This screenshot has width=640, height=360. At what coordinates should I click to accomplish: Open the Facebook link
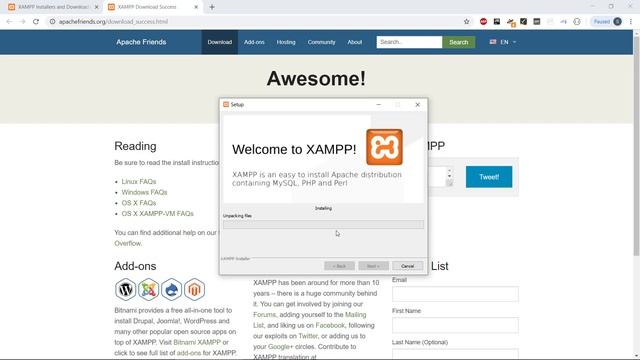(330, 325)
